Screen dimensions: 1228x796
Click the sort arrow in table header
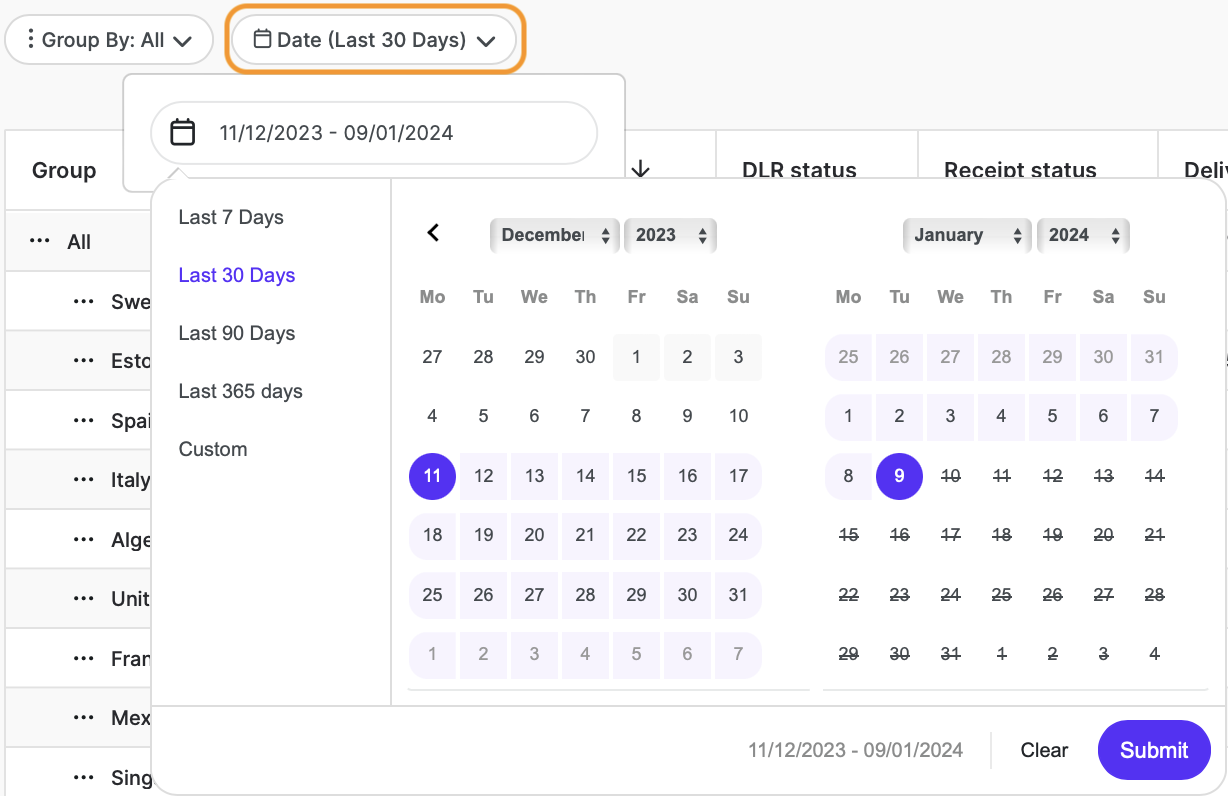point(641,170)
